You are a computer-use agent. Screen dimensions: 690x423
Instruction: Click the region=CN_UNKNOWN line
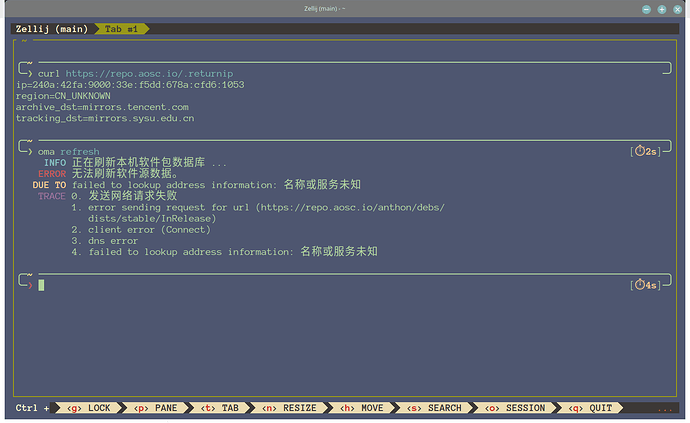[63, 96]
